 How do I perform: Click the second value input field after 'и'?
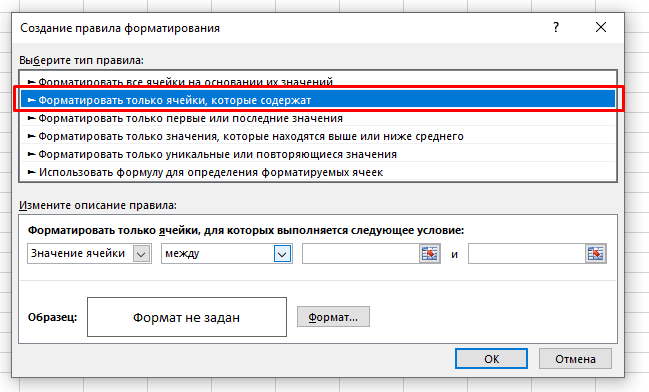point(527,253)
